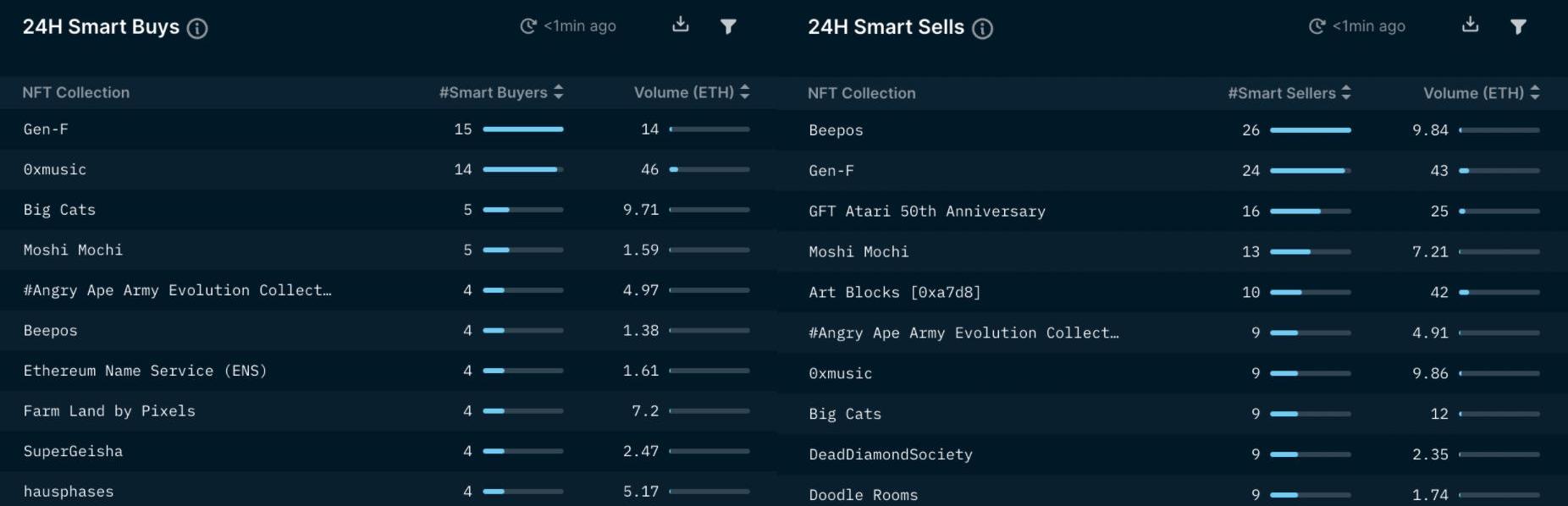Open Beepos collection in Smart Sells

pos(836,130)
